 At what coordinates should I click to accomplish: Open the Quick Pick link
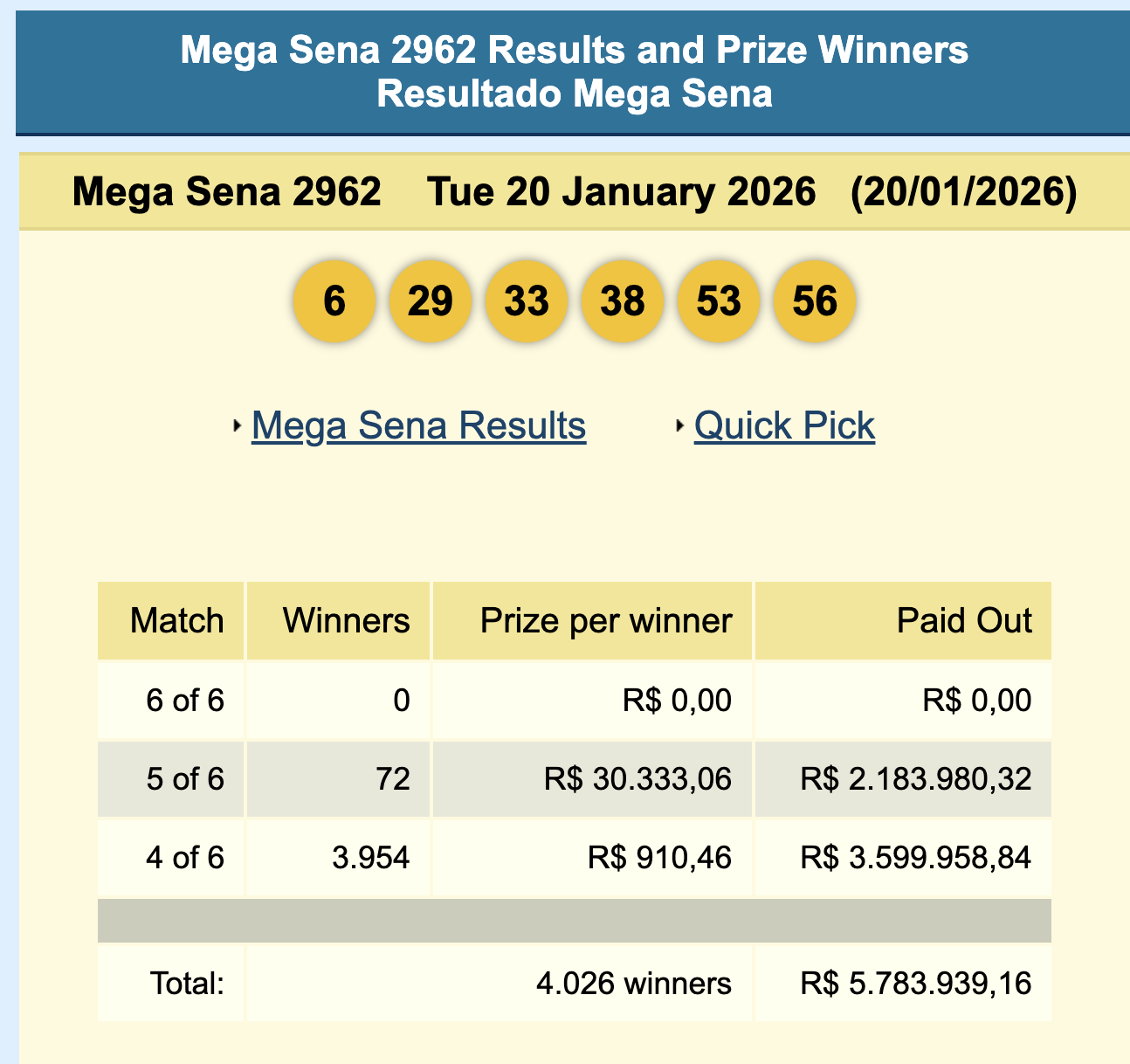click(783, 425)
